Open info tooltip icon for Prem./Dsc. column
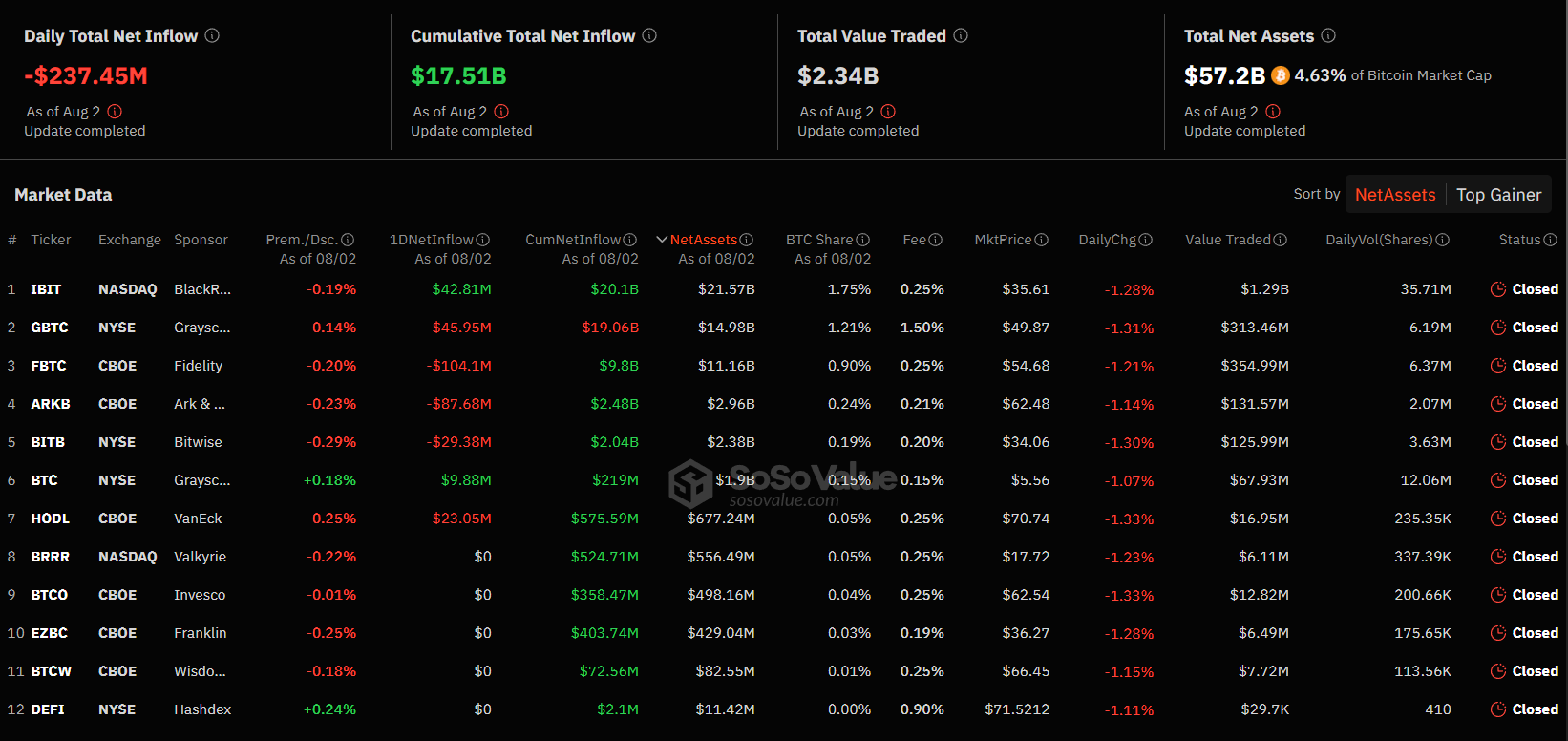Viewport: 1568px width, 741px height. 348,240
